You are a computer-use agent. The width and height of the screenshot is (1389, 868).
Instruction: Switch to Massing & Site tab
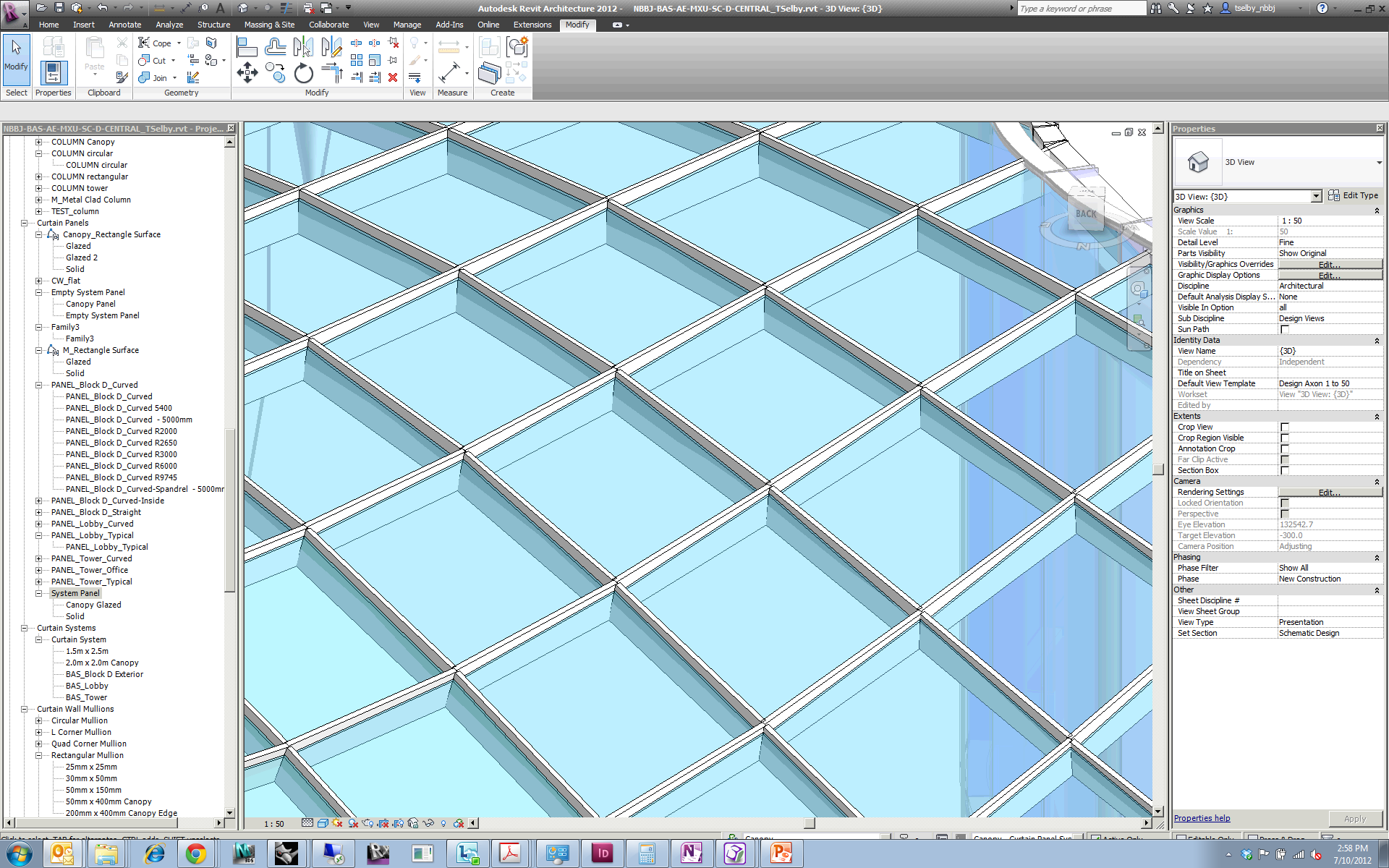pos(269,25)
